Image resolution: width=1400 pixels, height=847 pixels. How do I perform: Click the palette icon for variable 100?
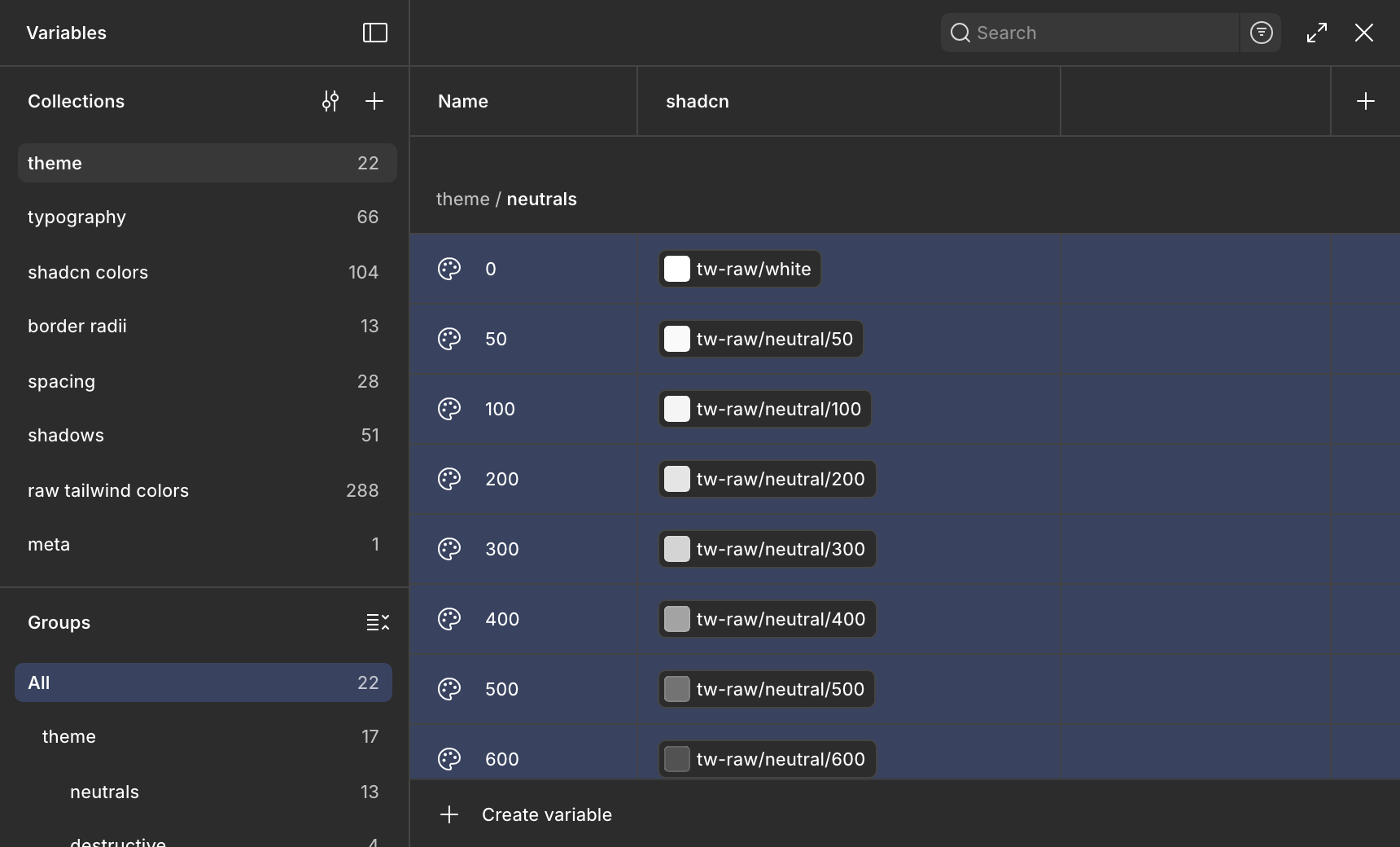tap(449, 409)
